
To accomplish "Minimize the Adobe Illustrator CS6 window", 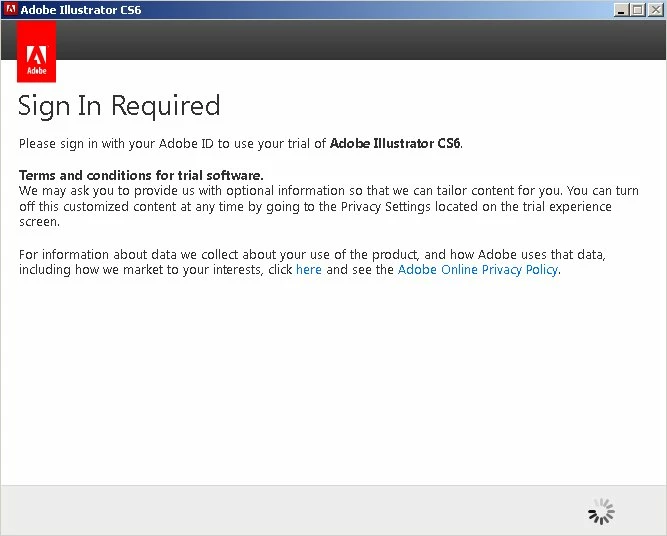I will coord(621,10).
